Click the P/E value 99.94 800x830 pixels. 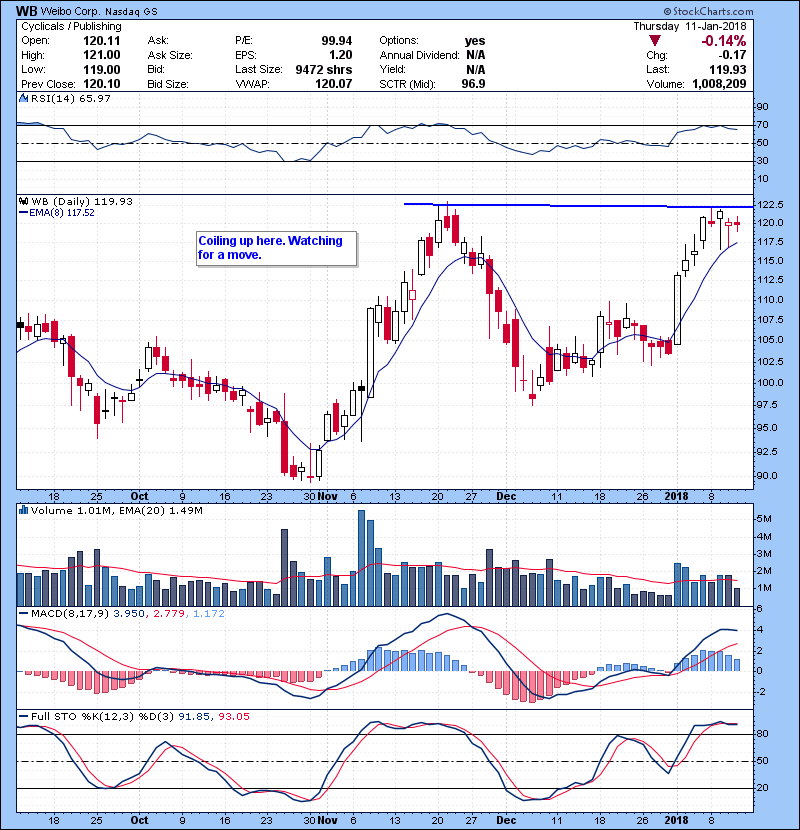coord(337,41)
